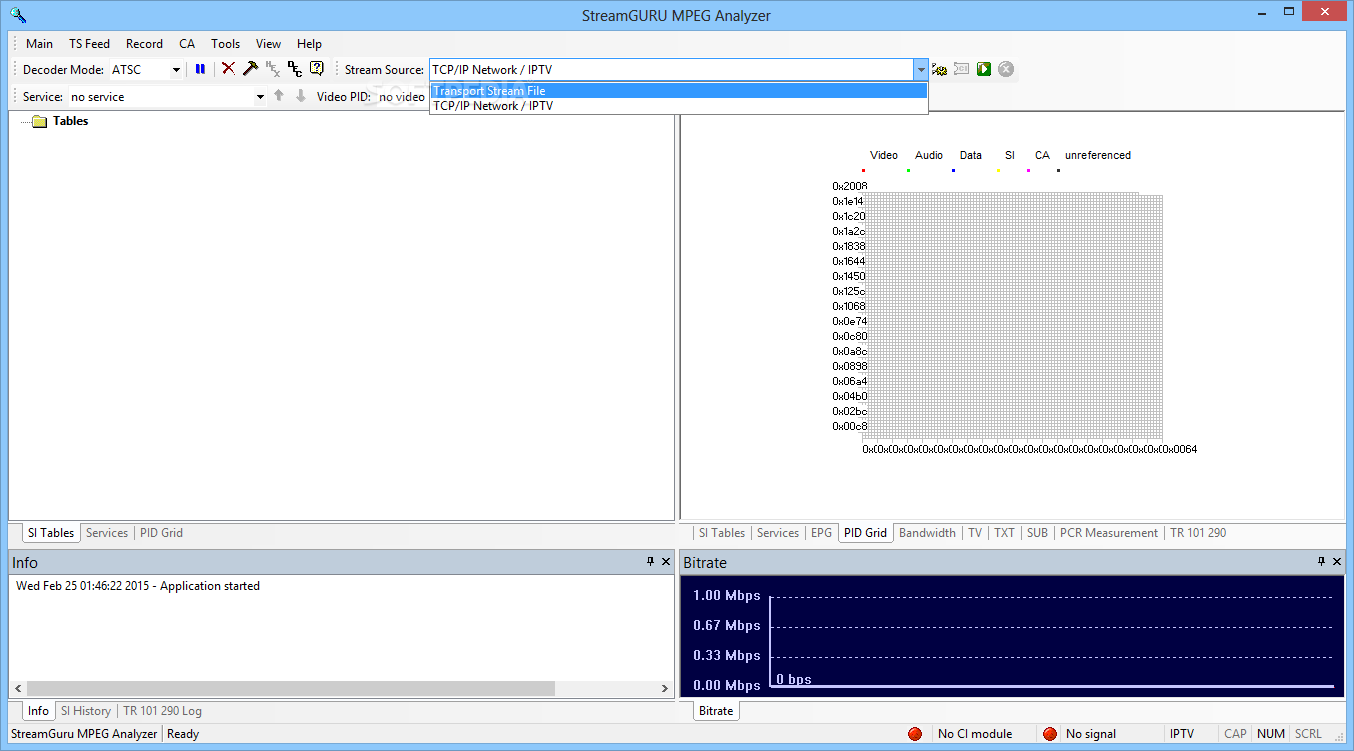Open the right pane TR 101 290 tab
This screenshot has height=751, width=1354.
pyautogui.click(x=1198, y=533)
